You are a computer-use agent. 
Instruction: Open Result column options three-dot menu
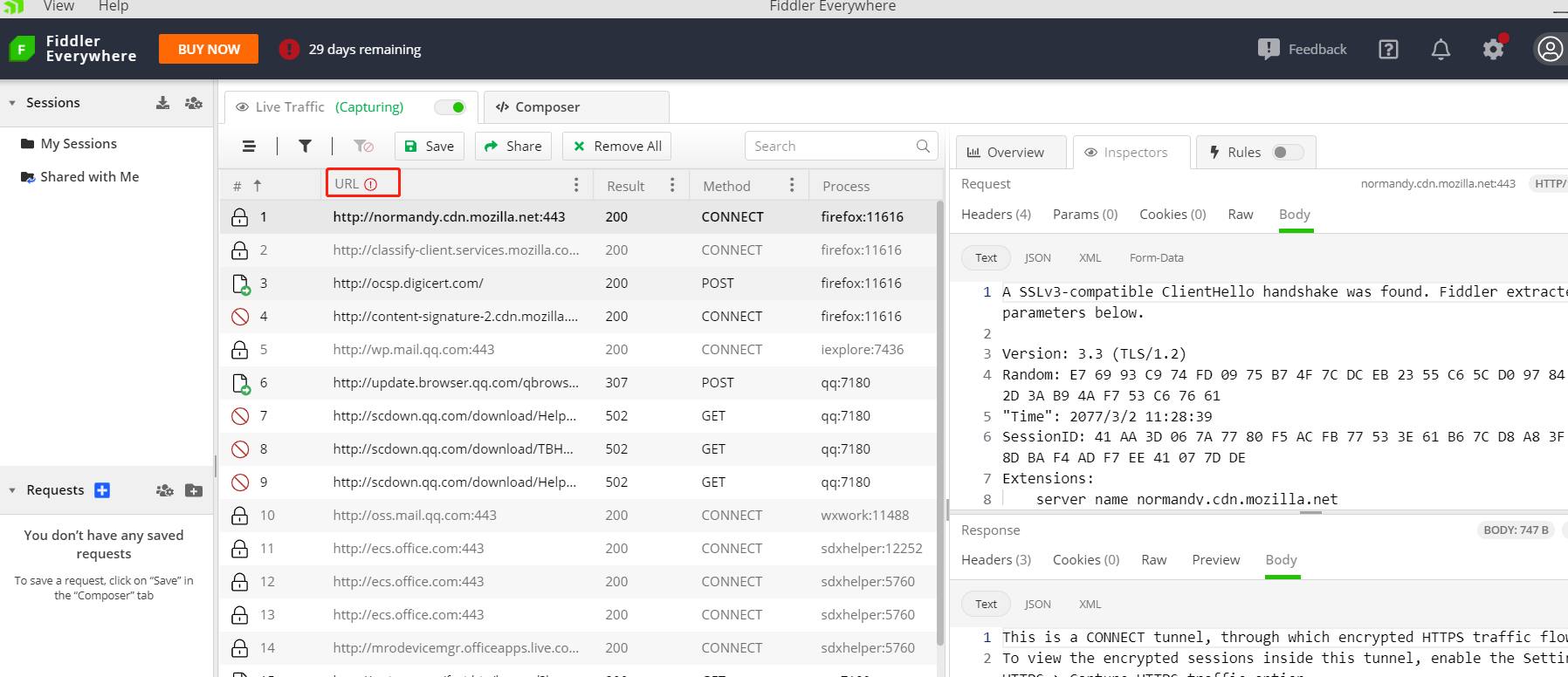pyautogui.click(x=672, y=185)
